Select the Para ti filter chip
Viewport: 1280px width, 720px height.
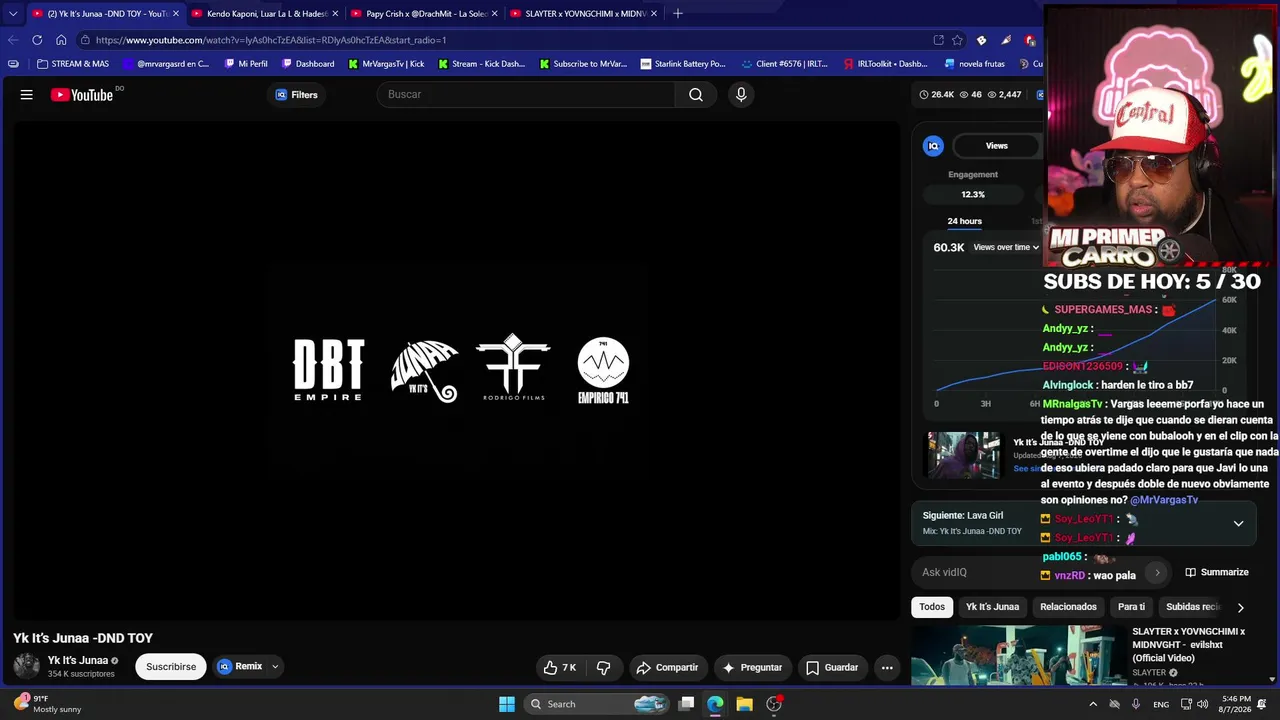click(1131, 607)
